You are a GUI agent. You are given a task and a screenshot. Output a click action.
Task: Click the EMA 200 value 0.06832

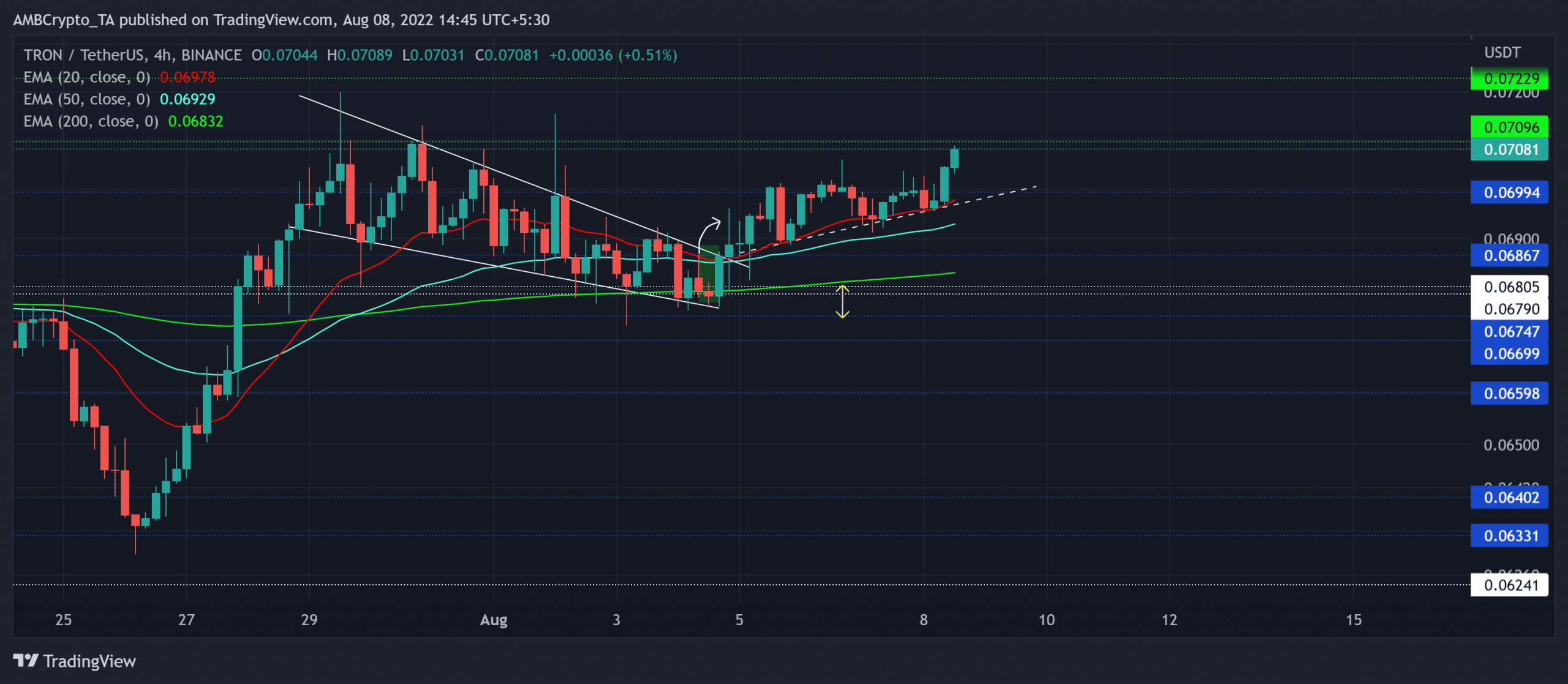coord(195,121)
